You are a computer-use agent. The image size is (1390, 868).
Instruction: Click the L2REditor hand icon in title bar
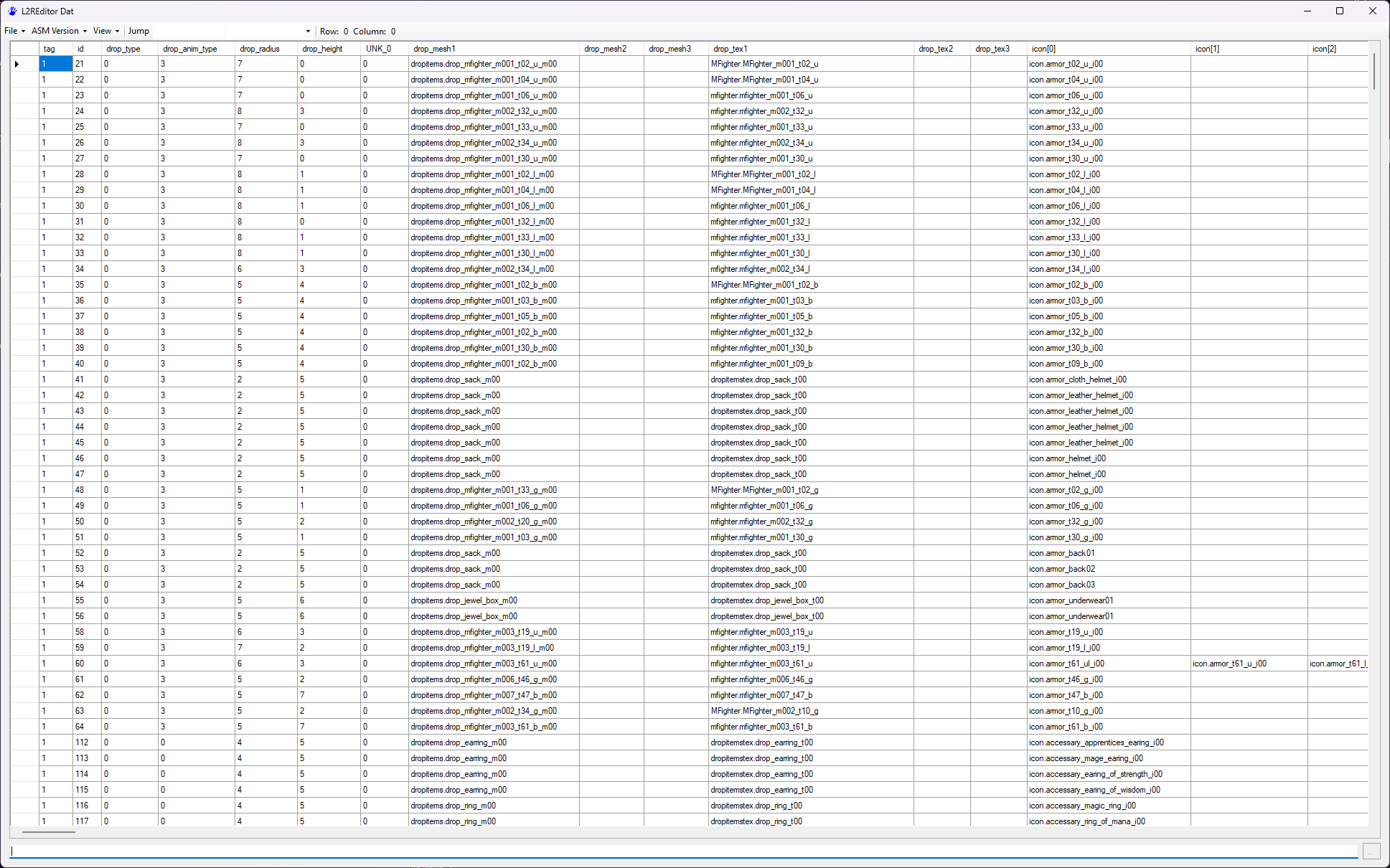tap(12, 11)
